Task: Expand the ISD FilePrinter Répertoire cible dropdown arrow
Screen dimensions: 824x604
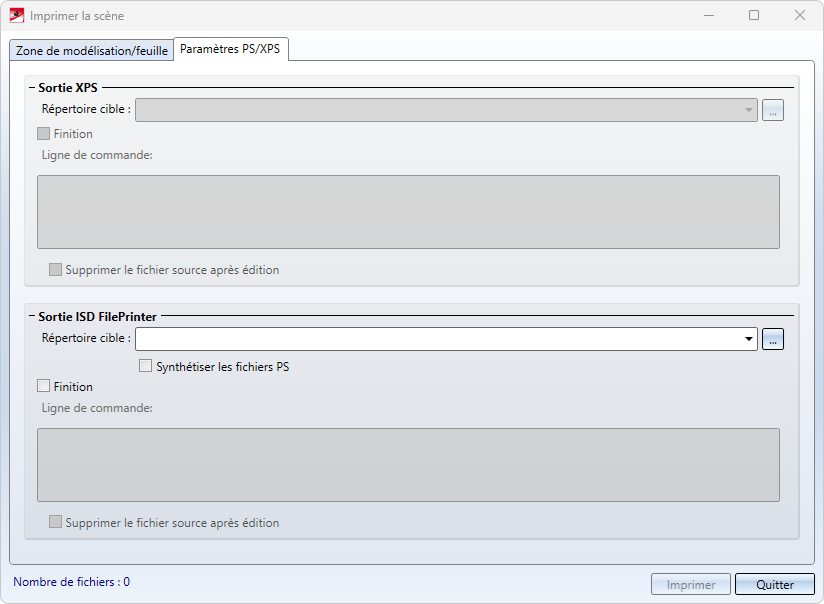Action: pos(748,339)
